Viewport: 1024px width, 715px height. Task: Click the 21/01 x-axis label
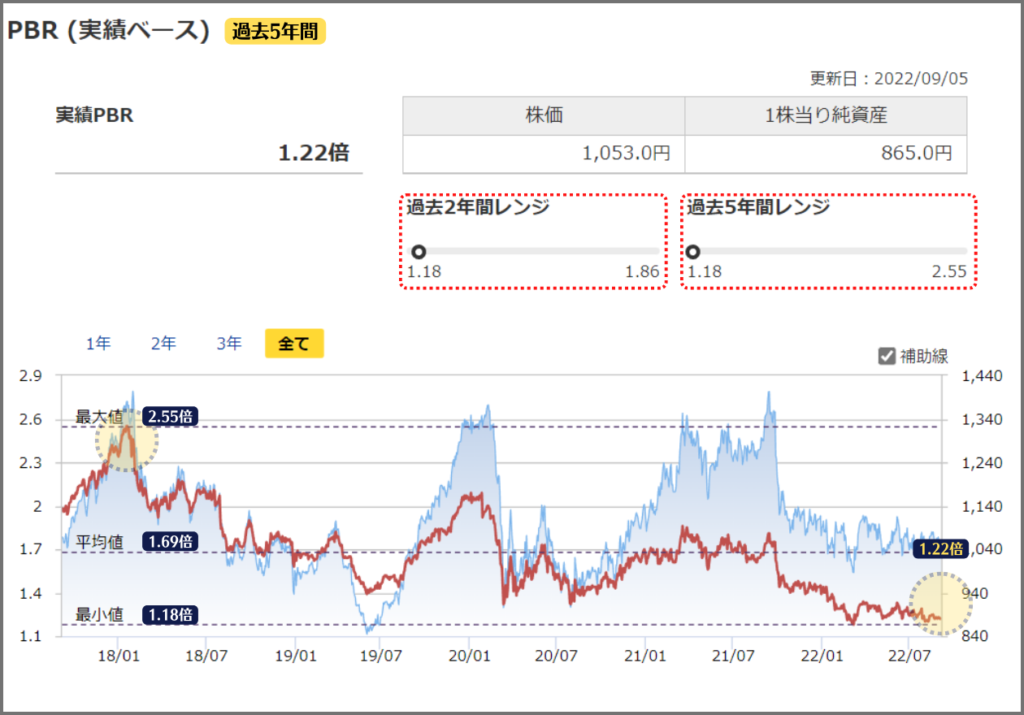point(645,656)
